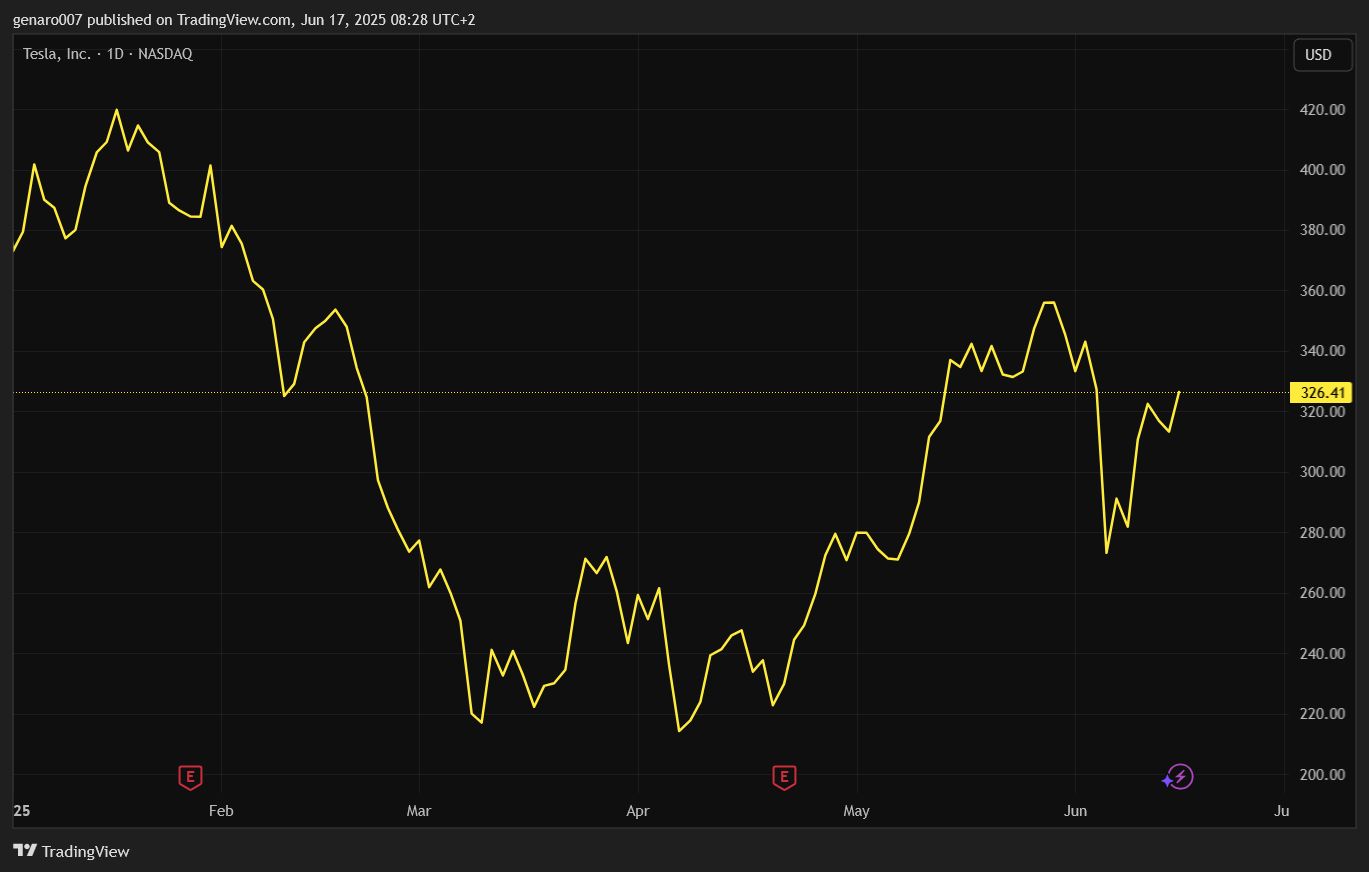This screenshot has width=1369, height=872.
Task: Click the 340.00 price axis label
Action: [1322, 351]
